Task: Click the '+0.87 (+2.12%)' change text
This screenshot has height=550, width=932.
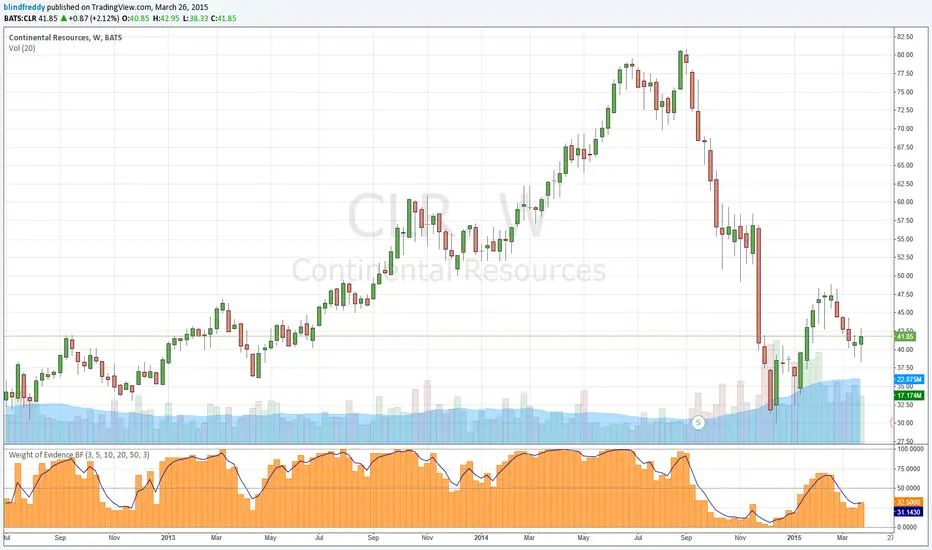Action: [94, 18]
